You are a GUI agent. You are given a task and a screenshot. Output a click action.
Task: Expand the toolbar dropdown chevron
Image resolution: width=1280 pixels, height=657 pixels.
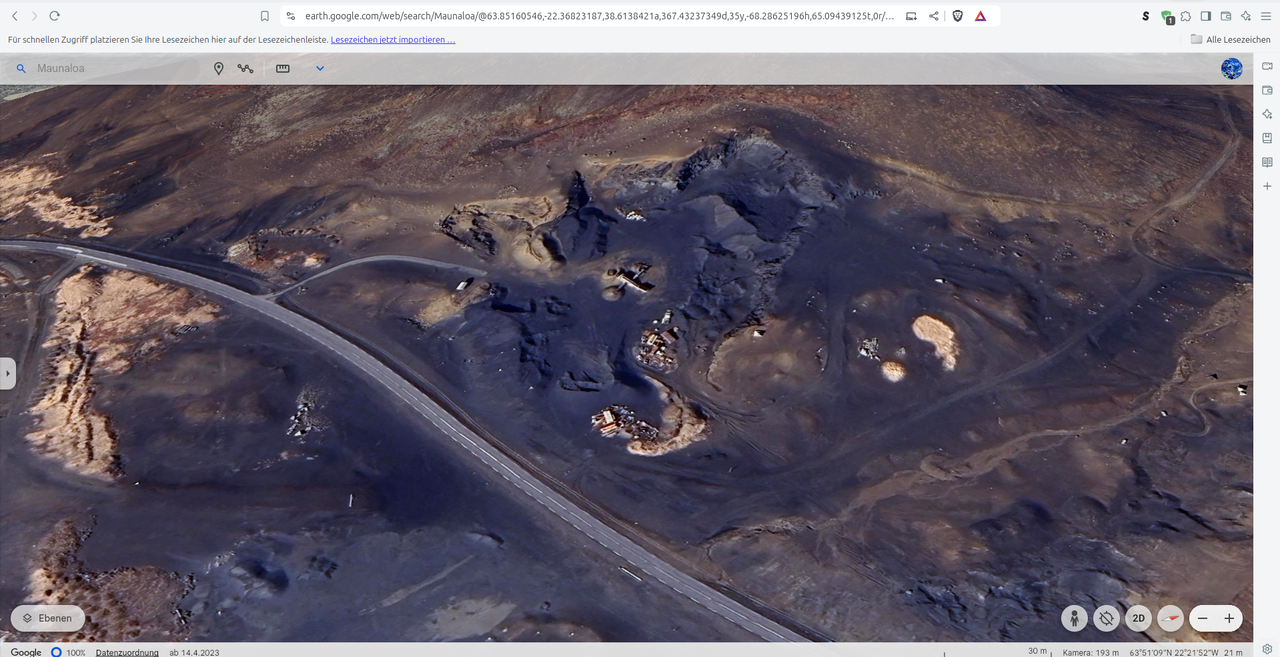coord(320,68)
